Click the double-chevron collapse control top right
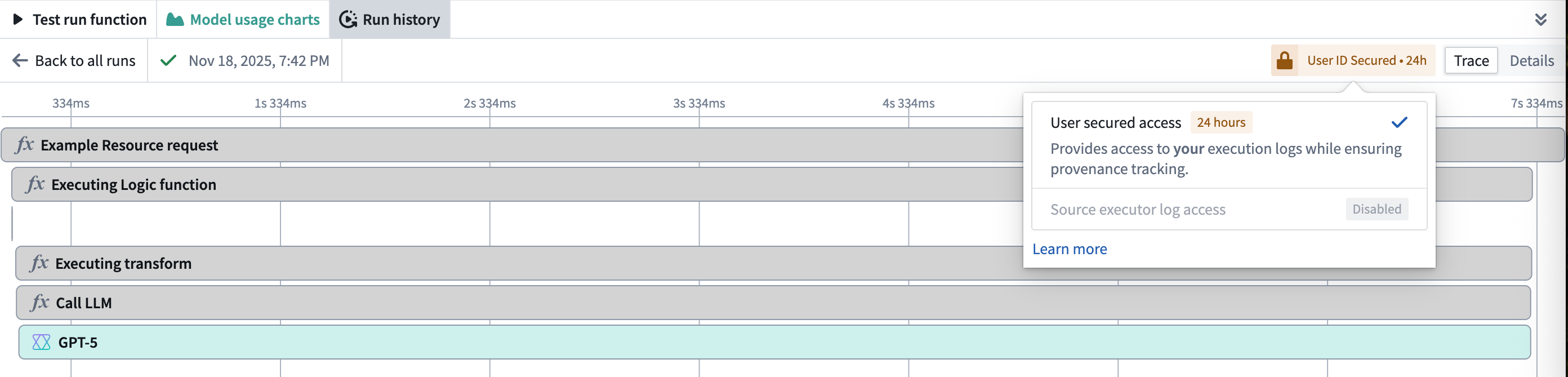Viewport: 1568px width, 377px height. (1541, 19)
